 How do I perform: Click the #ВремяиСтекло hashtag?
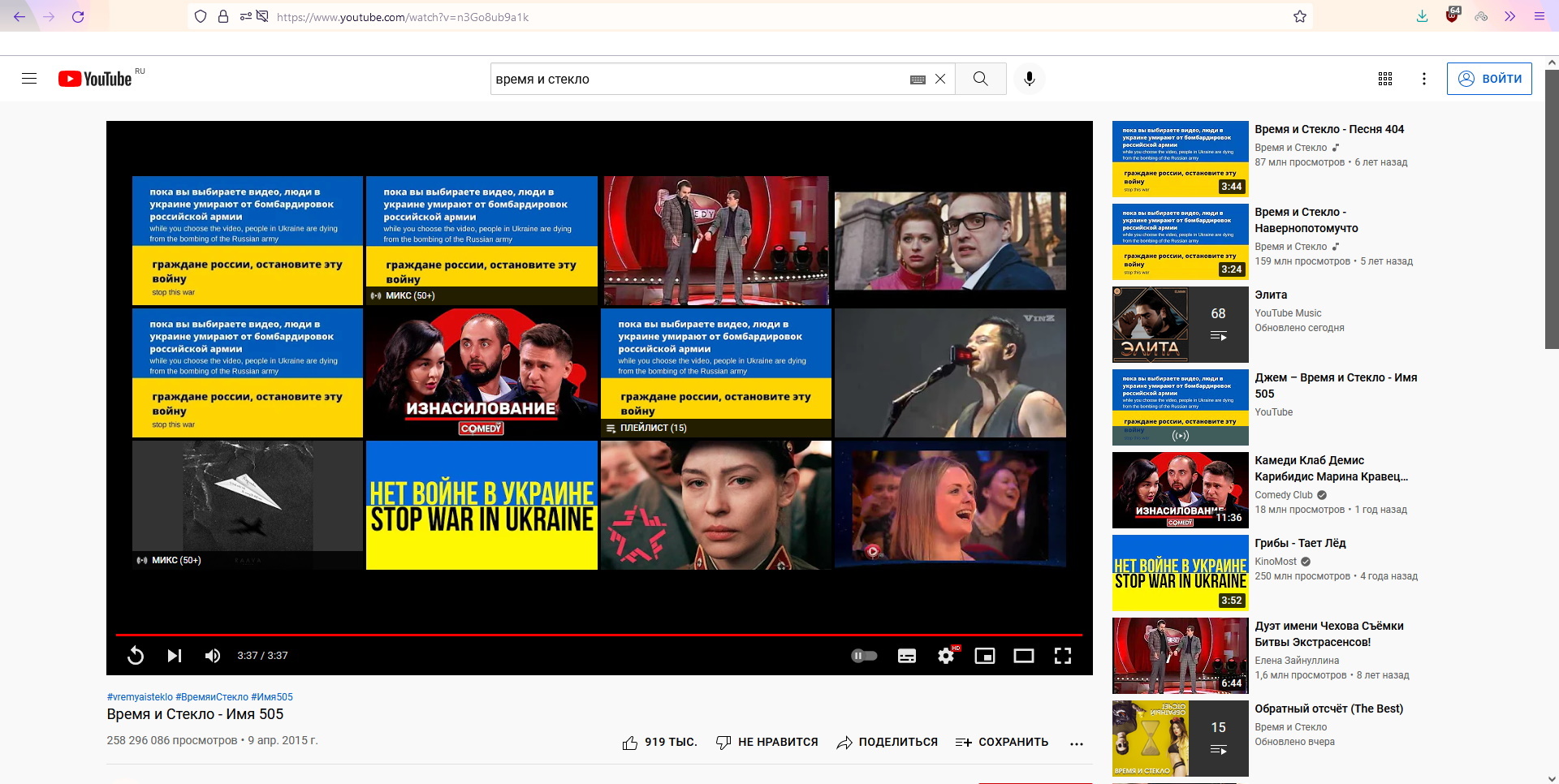point(212,697)
